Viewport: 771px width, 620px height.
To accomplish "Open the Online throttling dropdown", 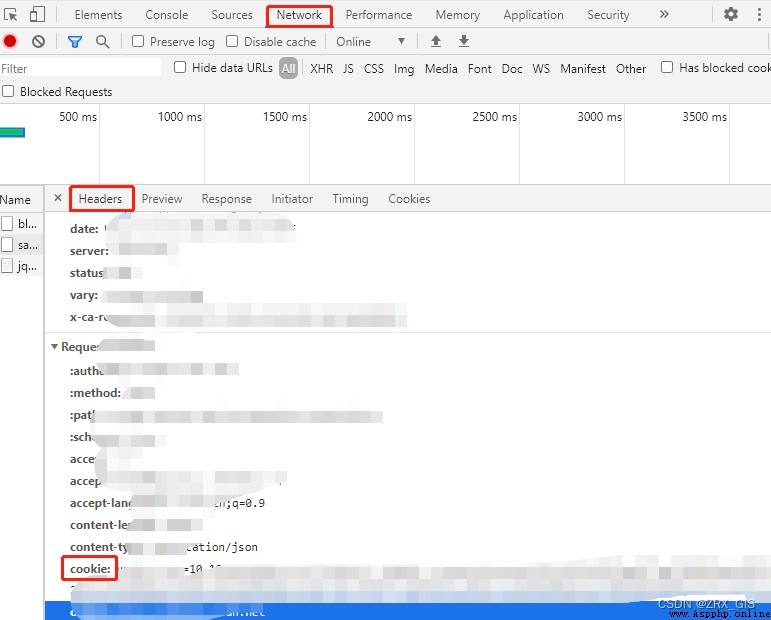I will coord(371,42).
